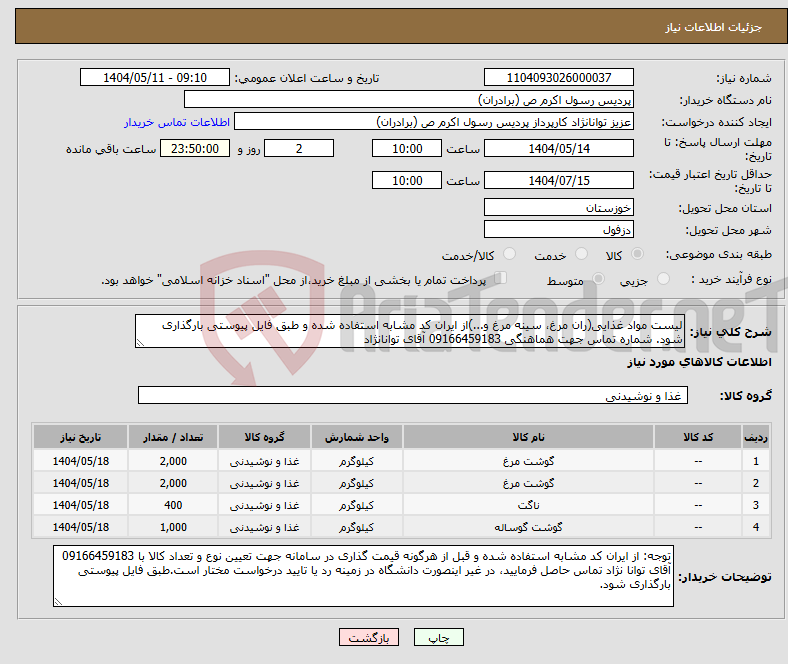Image resolution: width=788 pixels, height=664 pixels.
Task: Select the کالا radio button
Action: pyautogui.click(x=637, y=254)
